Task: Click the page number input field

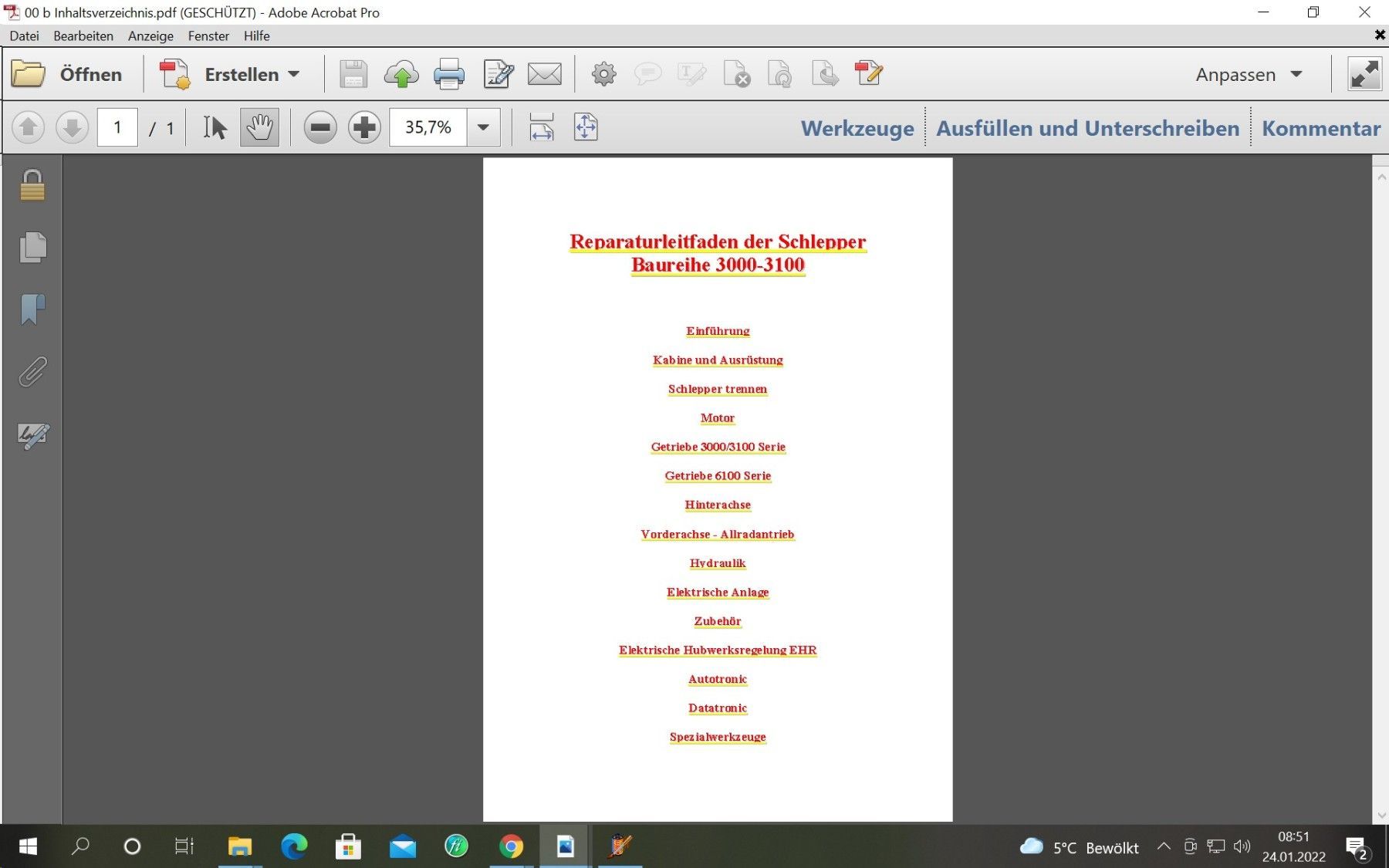Action: [117, 128]
